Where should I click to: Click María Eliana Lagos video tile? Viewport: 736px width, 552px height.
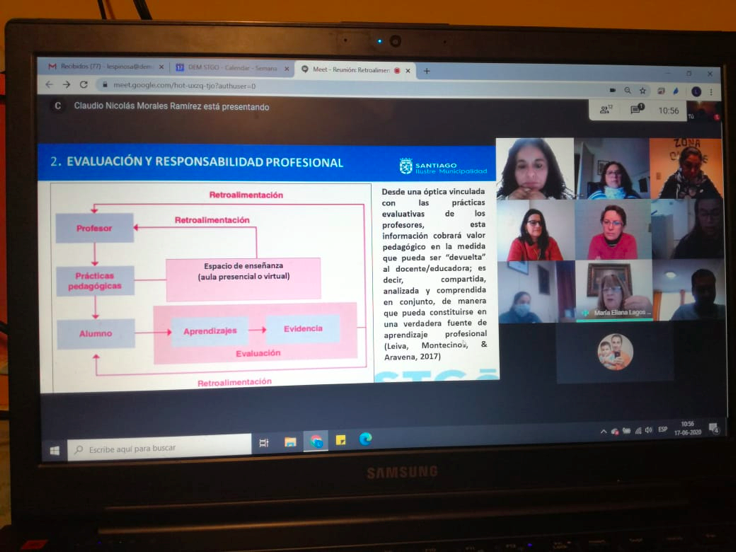pyautogui.click(x=613, y=291)
